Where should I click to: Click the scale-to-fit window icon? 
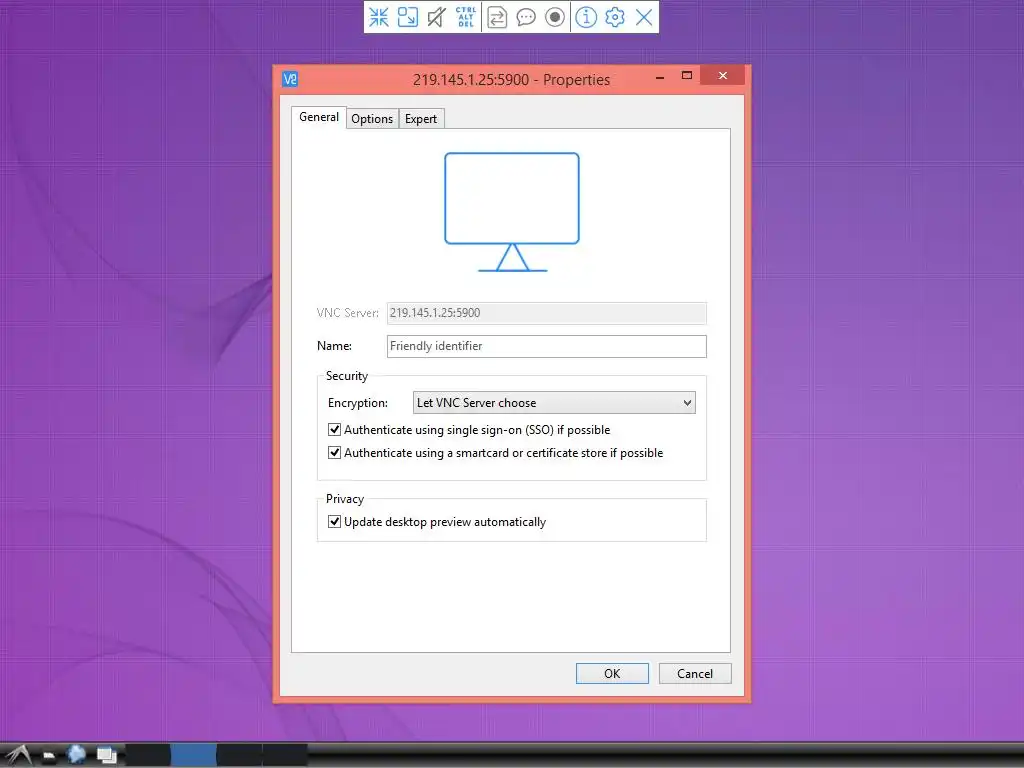408,17
